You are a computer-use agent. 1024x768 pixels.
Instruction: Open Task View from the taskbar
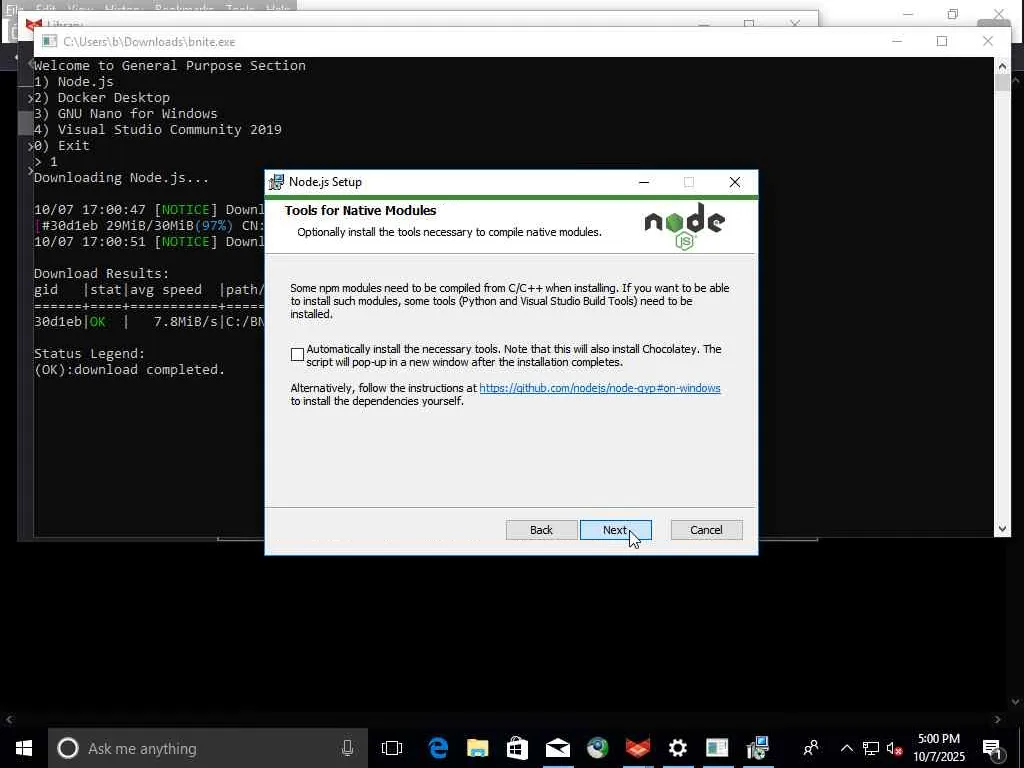point(392,748)
